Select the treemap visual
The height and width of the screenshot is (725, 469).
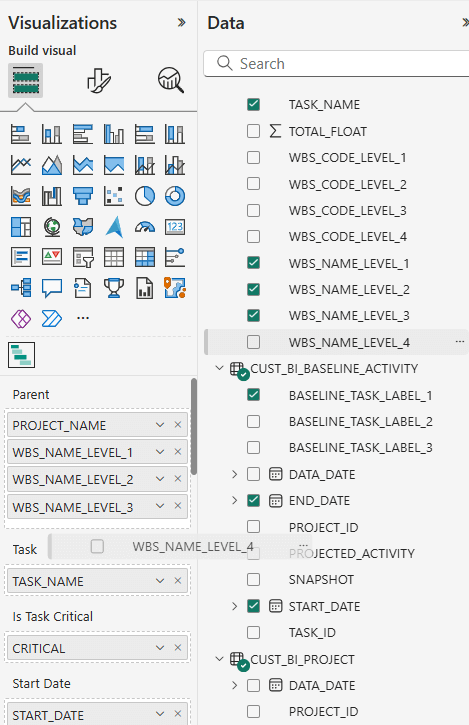(x=21, y=227)
